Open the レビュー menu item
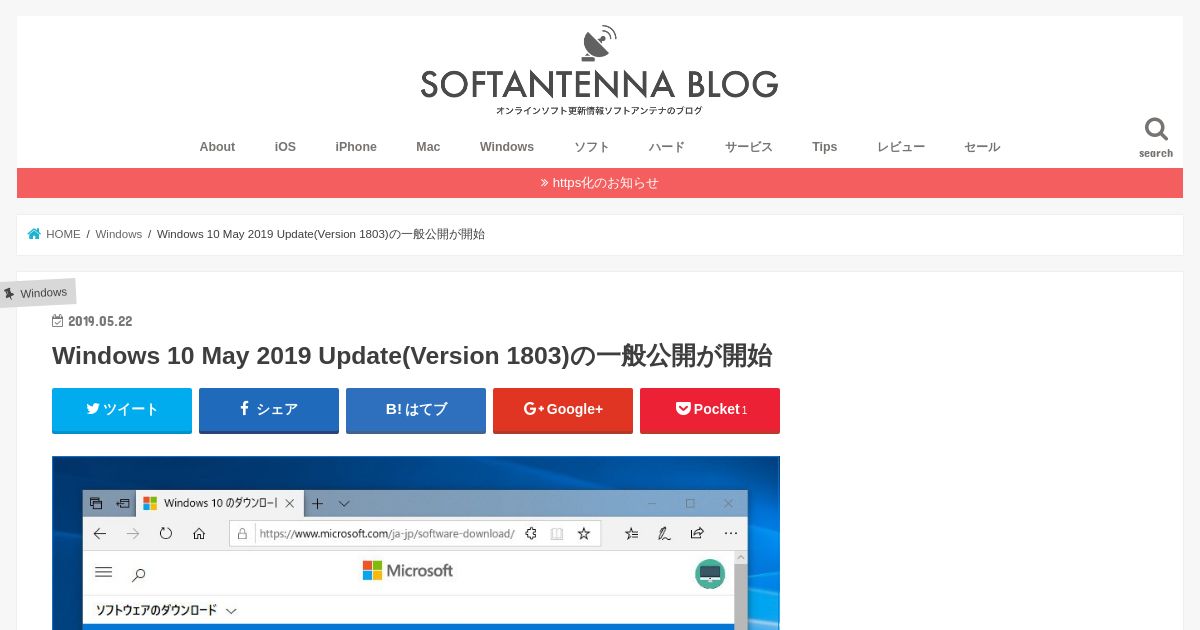This screenshot has height=630, width=1200. [x=901, y=147]
